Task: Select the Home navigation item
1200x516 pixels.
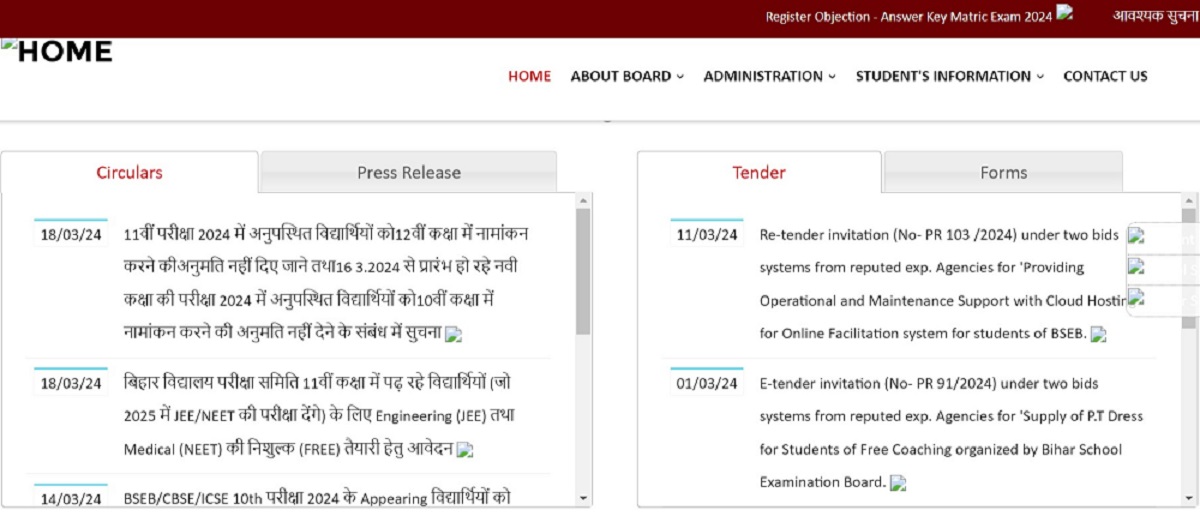Action: [529, 76]
